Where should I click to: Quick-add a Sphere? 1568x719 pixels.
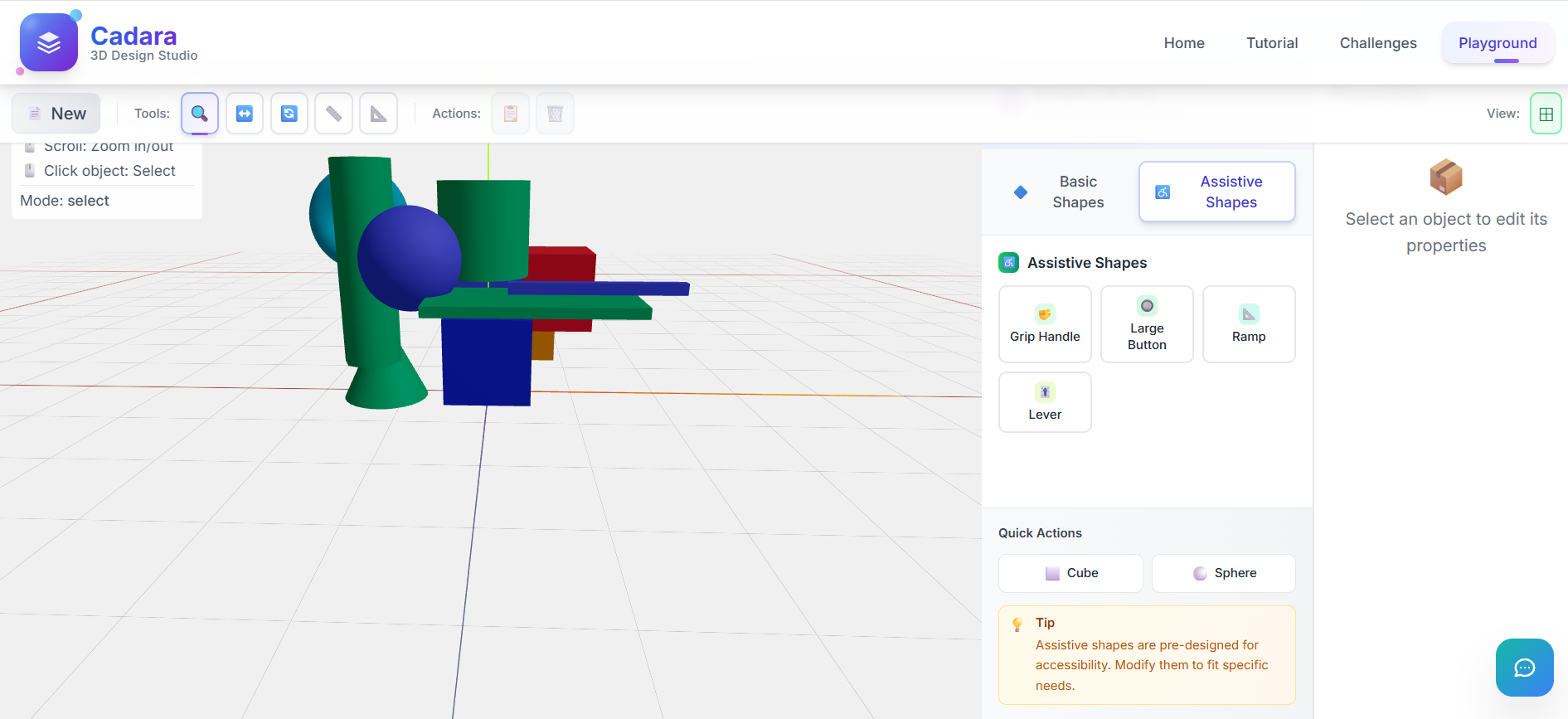coord(1224,573)
